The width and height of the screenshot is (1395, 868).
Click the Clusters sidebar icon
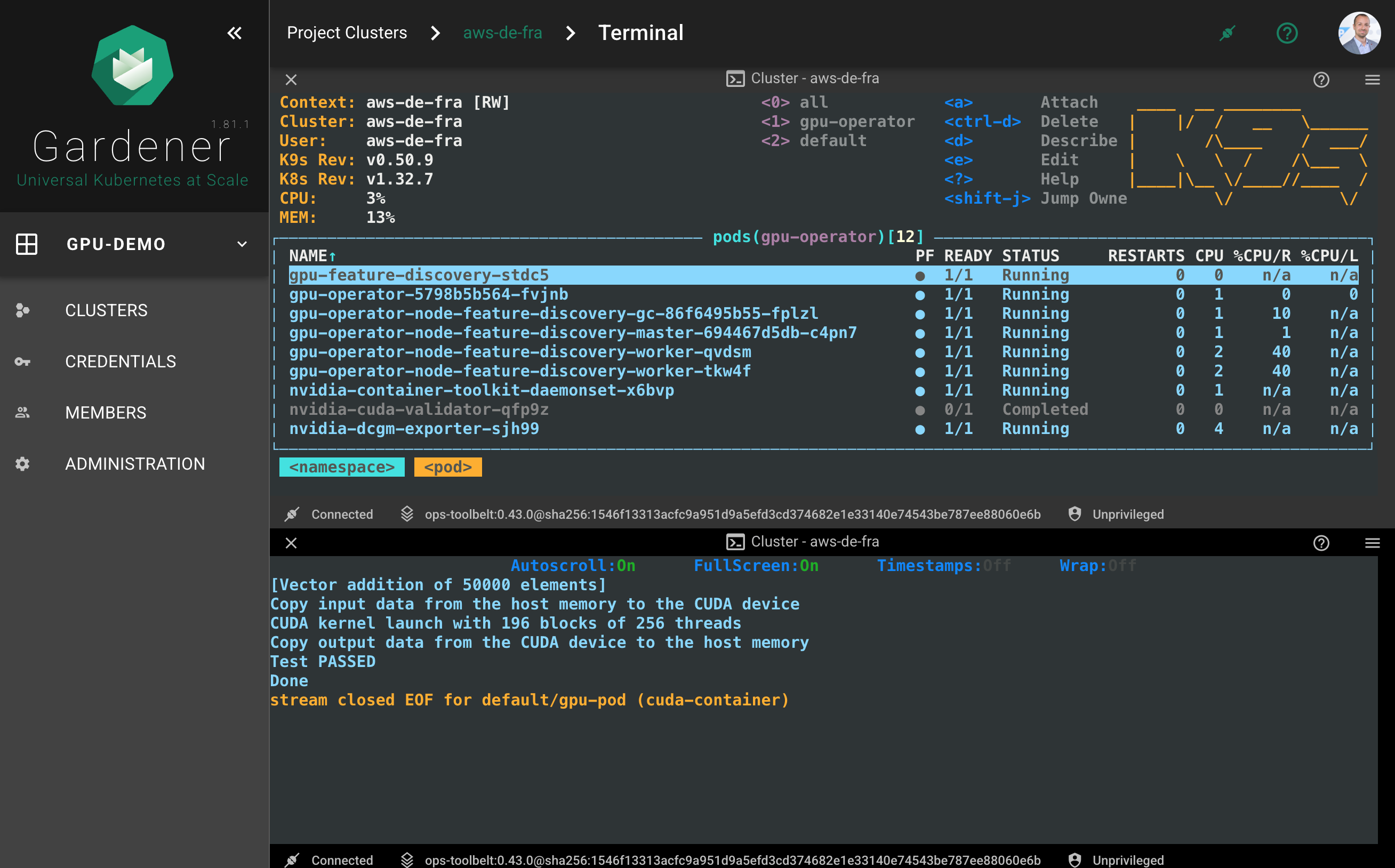[x=22, y=310]
